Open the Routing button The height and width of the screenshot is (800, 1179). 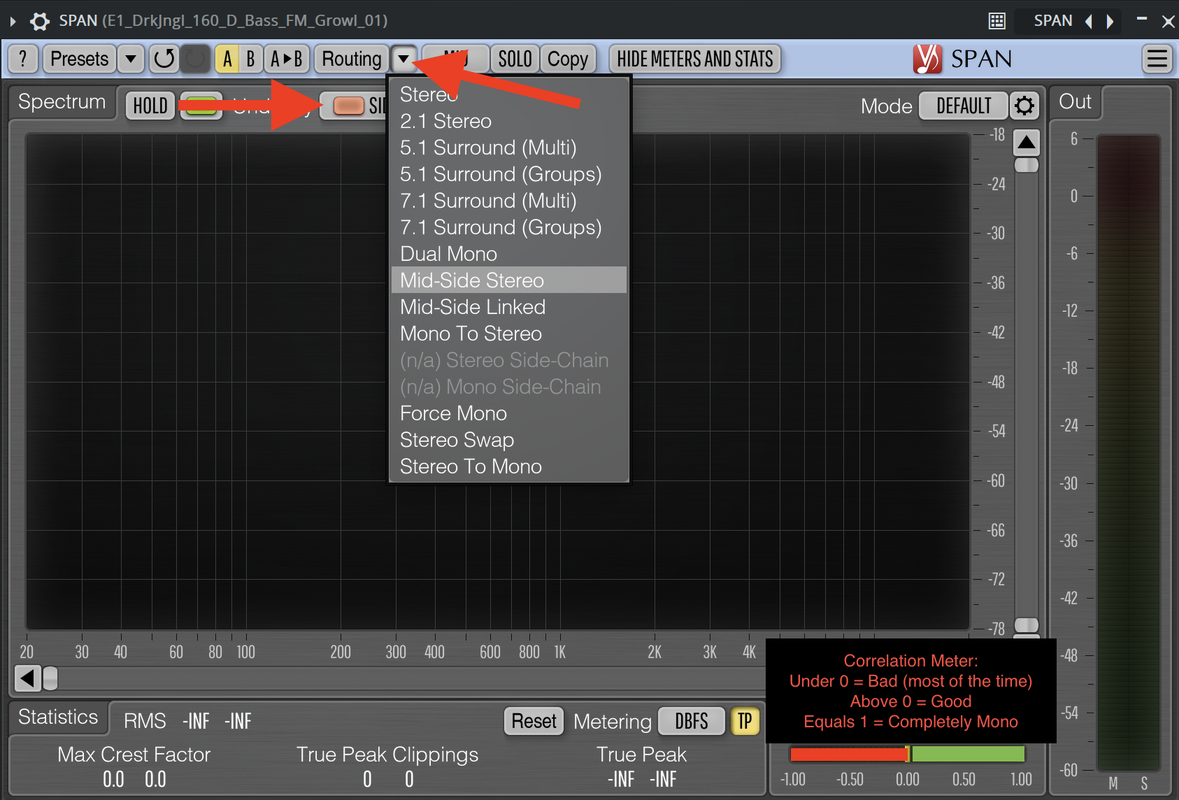click(x=351, y=59)
